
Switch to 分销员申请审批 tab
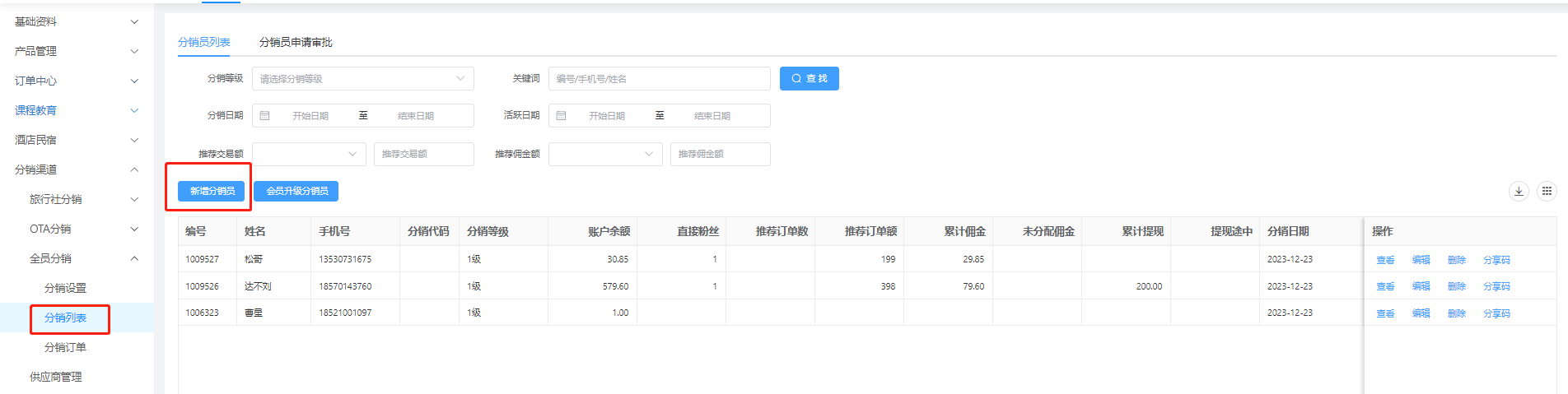pos(296,42)
